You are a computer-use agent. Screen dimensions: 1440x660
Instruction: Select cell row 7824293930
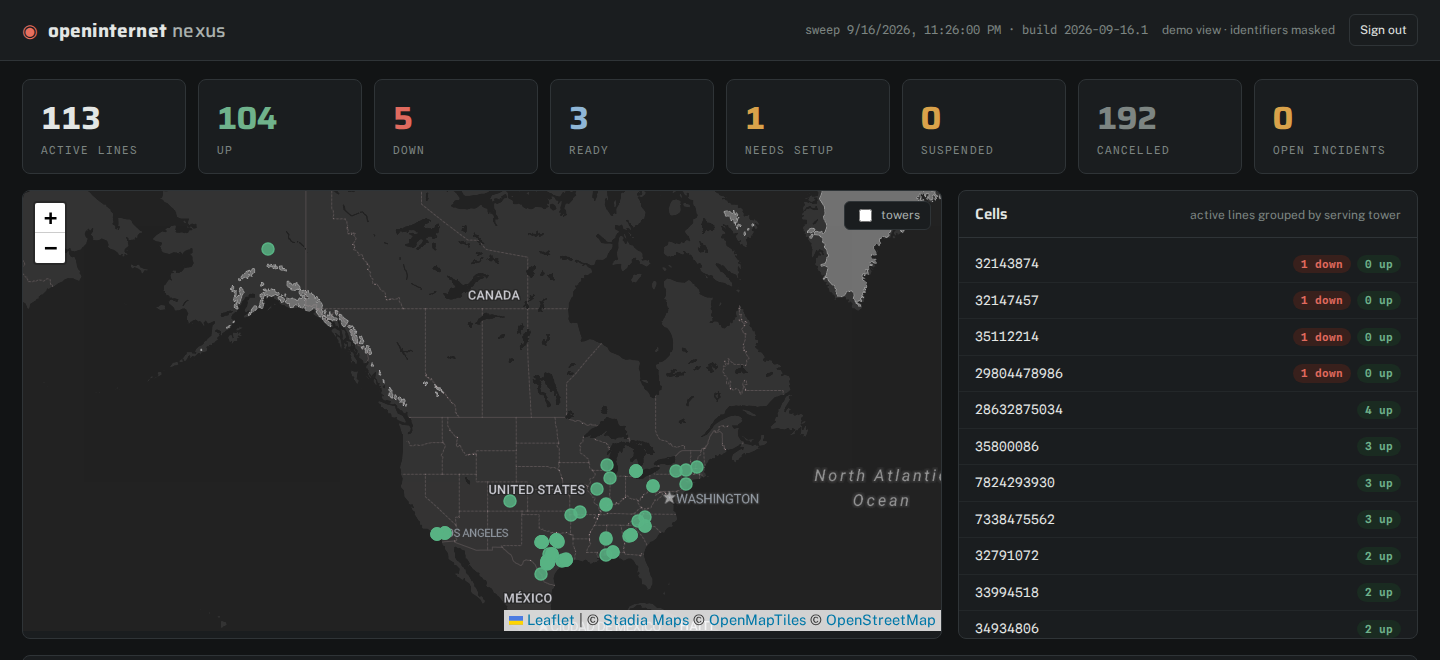coord(1188,483)
